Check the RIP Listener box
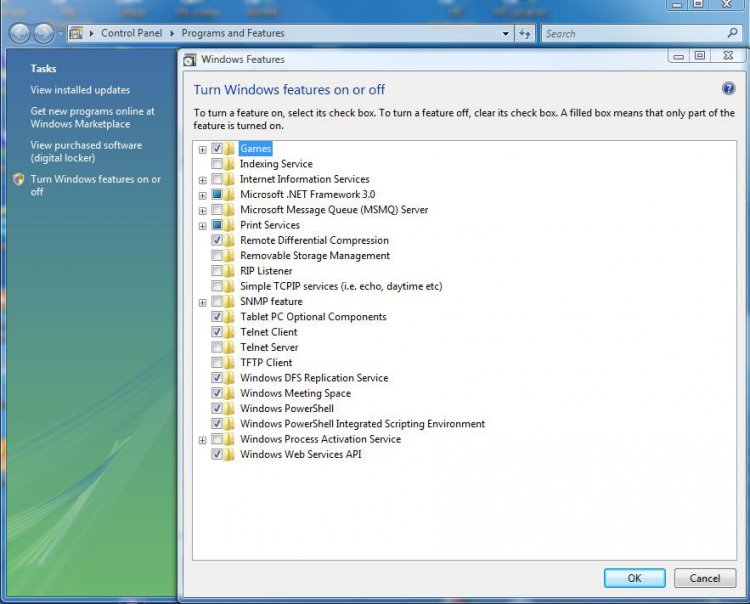Image resolution: width=750 pixels, height=604 pixels. pyautogui.click(x=217, y=271)
